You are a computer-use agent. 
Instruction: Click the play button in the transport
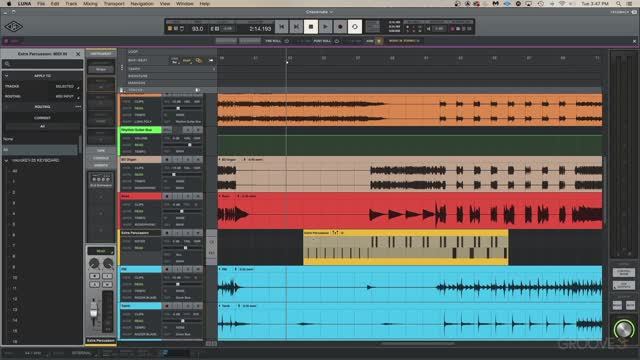pos(325,27)
